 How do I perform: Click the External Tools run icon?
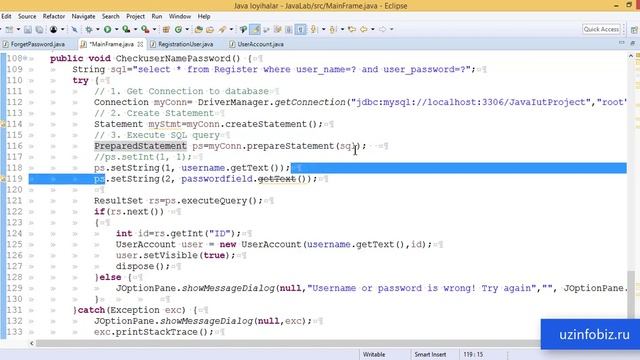click(145, 29)
